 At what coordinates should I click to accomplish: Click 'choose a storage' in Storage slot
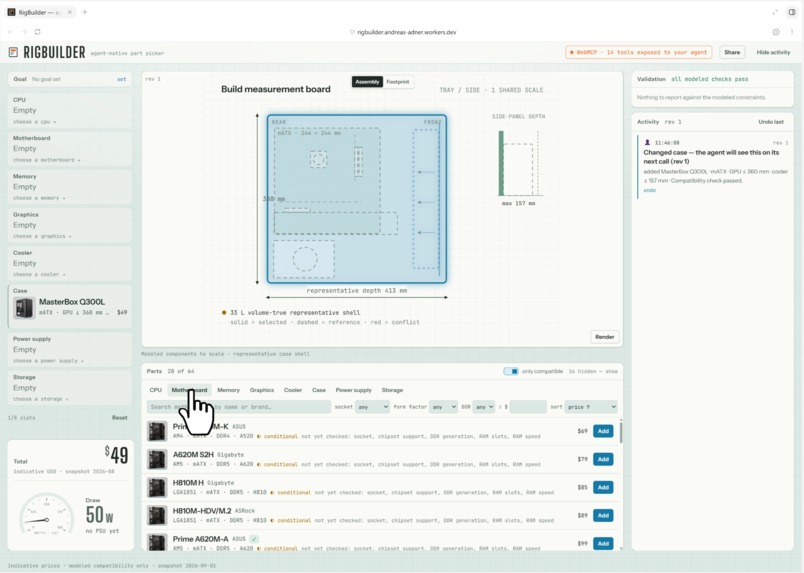point(40,399)
